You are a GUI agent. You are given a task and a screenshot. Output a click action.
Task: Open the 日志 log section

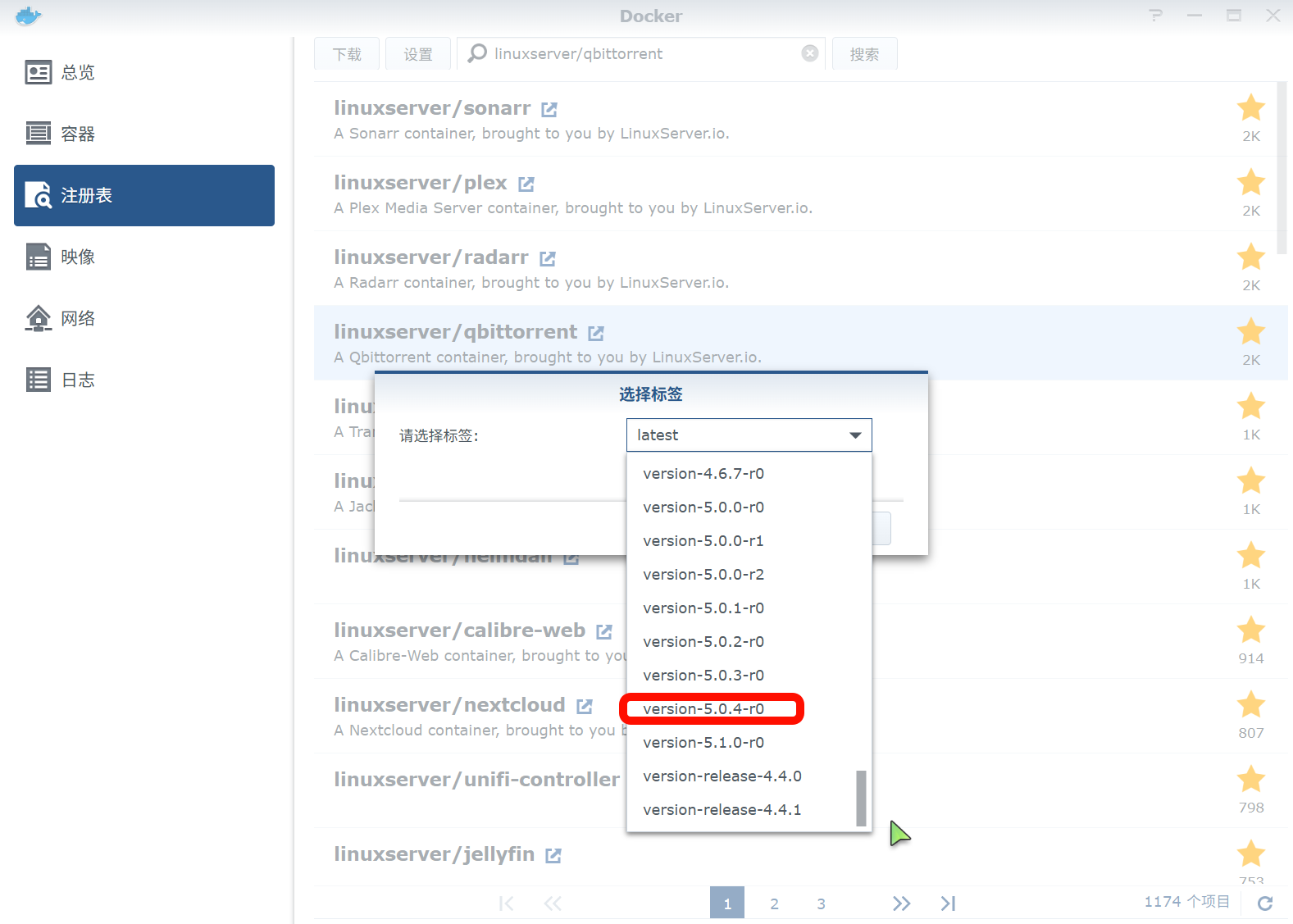coord(144,380)
